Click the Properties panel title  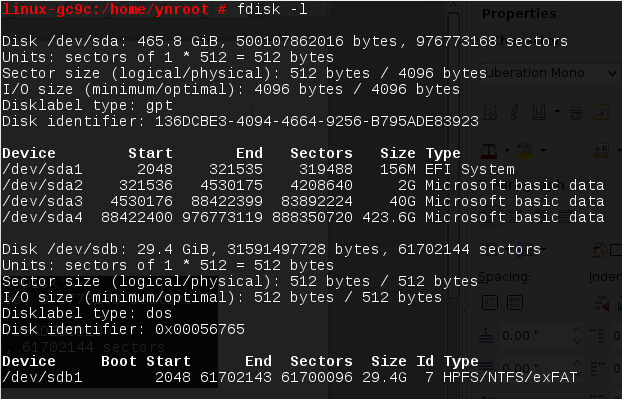coord(519,13)
